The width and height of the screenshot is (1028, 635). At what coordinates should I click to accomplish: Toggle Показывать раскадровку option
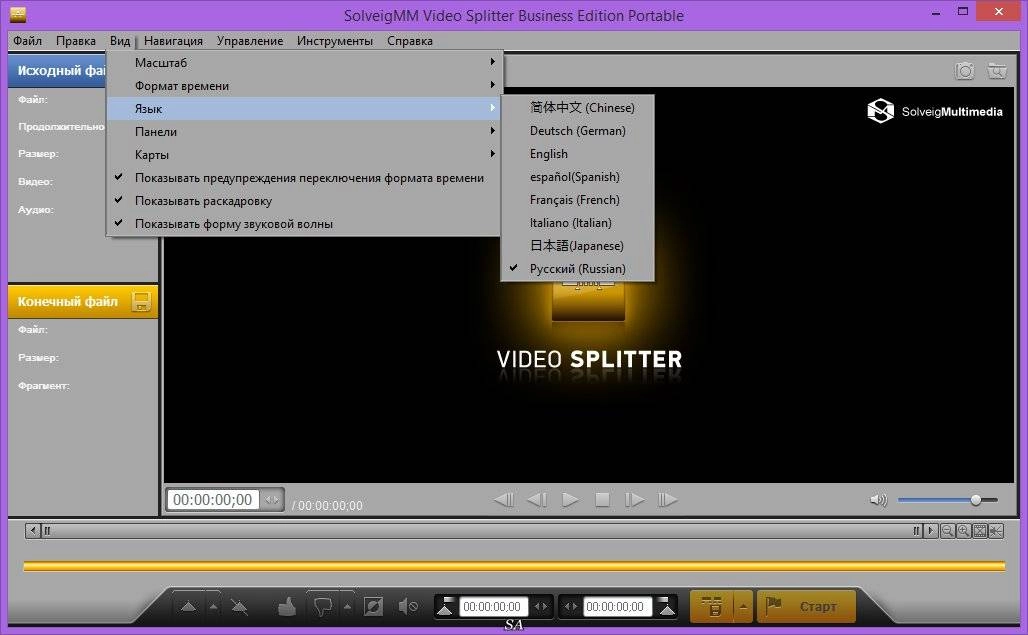coord(303,201)
